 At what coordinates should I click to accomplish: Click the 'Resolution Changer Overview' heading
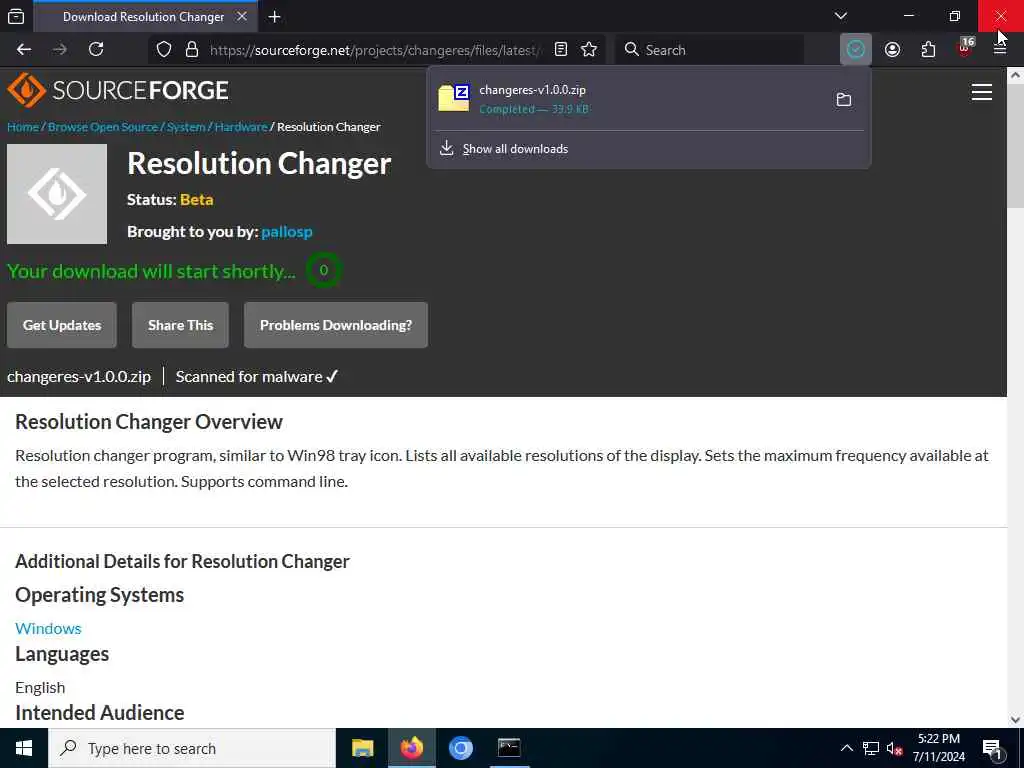[149, 422]
